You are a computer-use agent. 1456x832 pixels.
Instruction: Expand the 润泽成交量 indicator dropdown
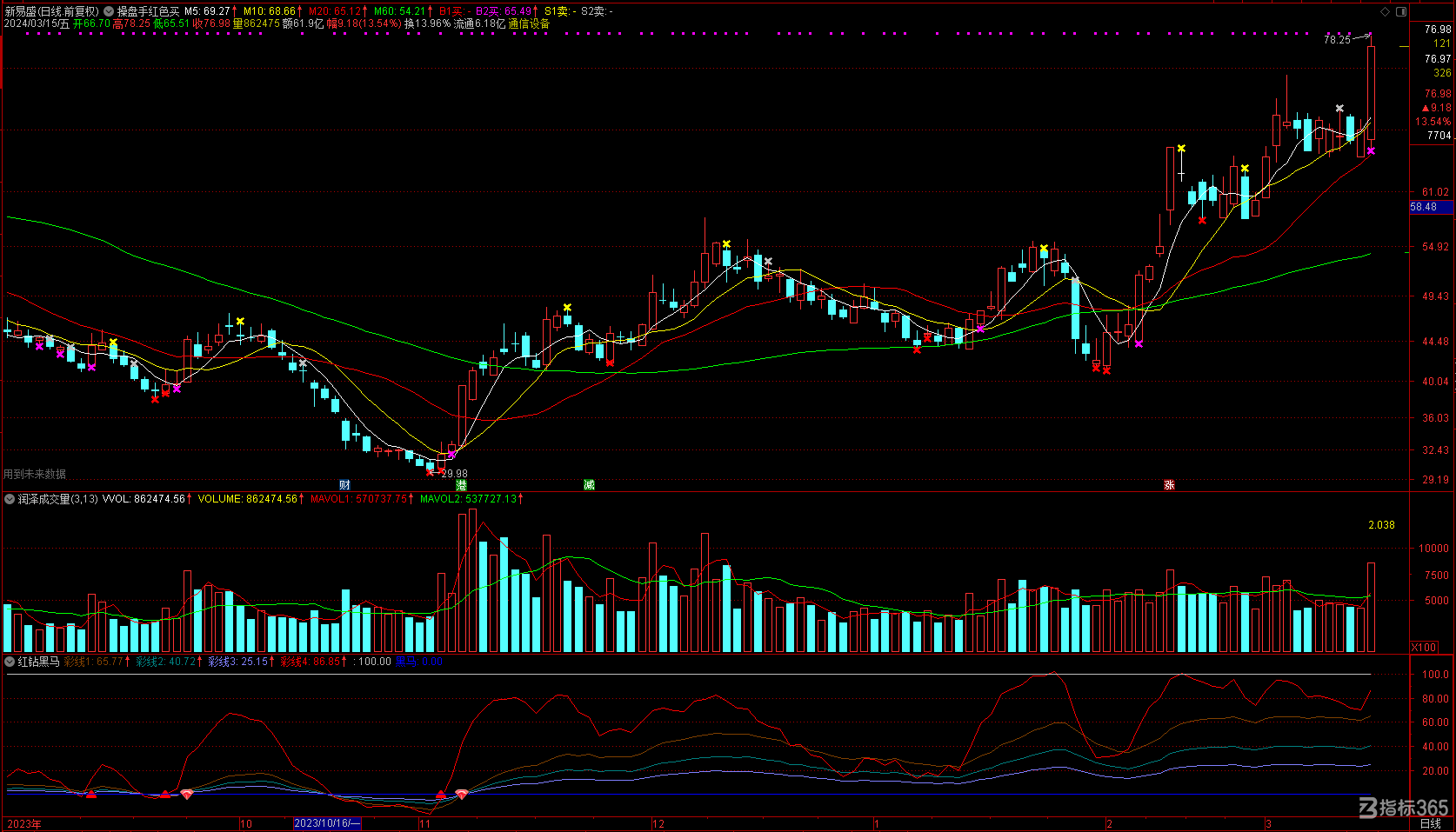click(10, 499)
